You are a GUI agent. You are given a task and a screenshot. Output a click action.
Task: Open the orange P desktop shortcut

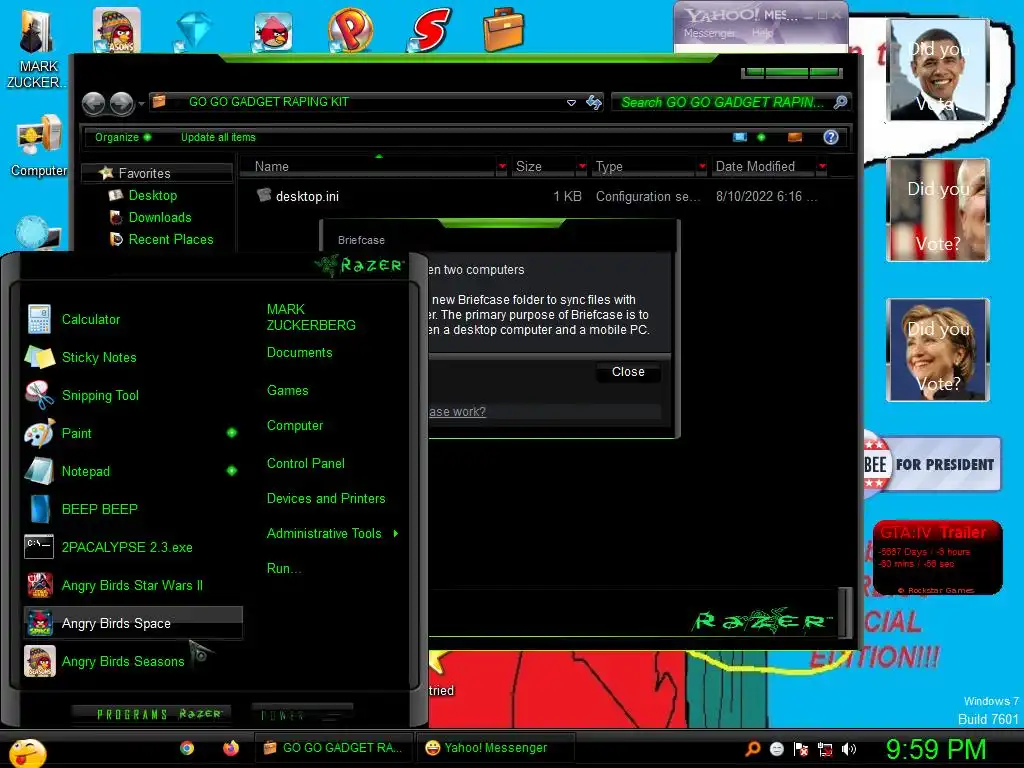point(350,30)
